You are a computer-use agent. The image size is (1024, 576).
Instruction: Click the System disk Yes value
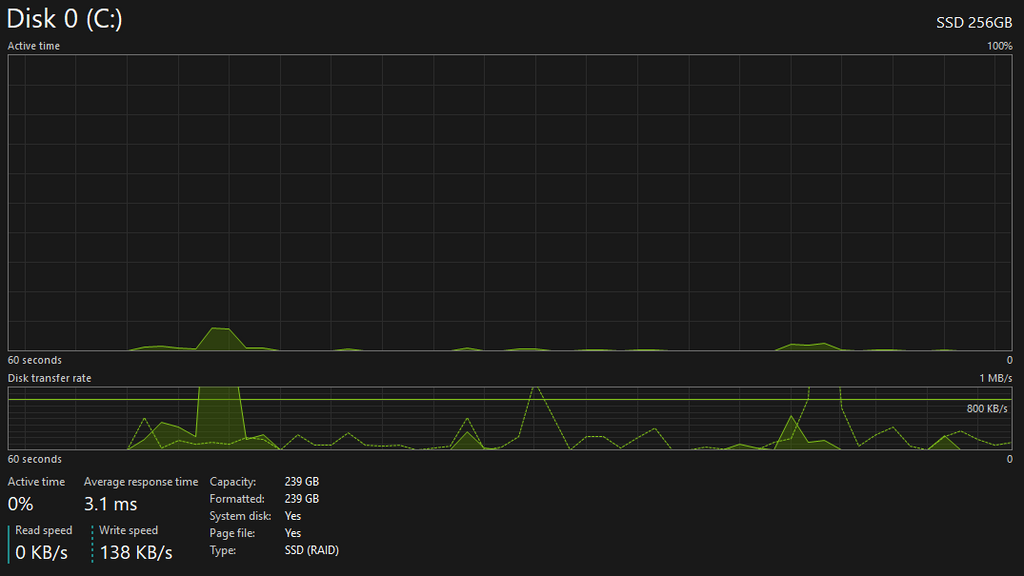coord(293,516)
